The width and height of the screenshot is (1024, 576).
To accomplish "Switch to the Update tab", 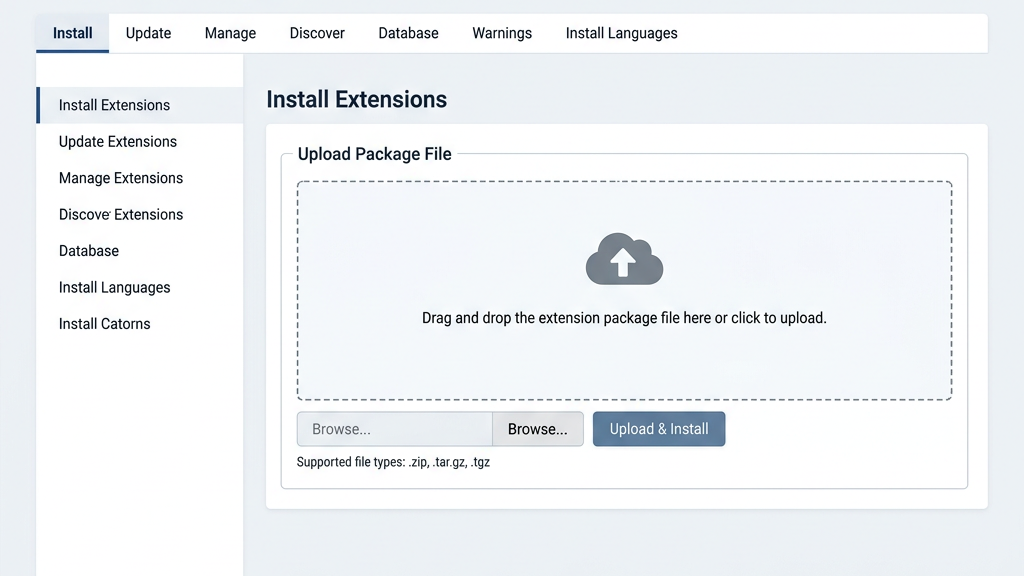I will (147, 32).
